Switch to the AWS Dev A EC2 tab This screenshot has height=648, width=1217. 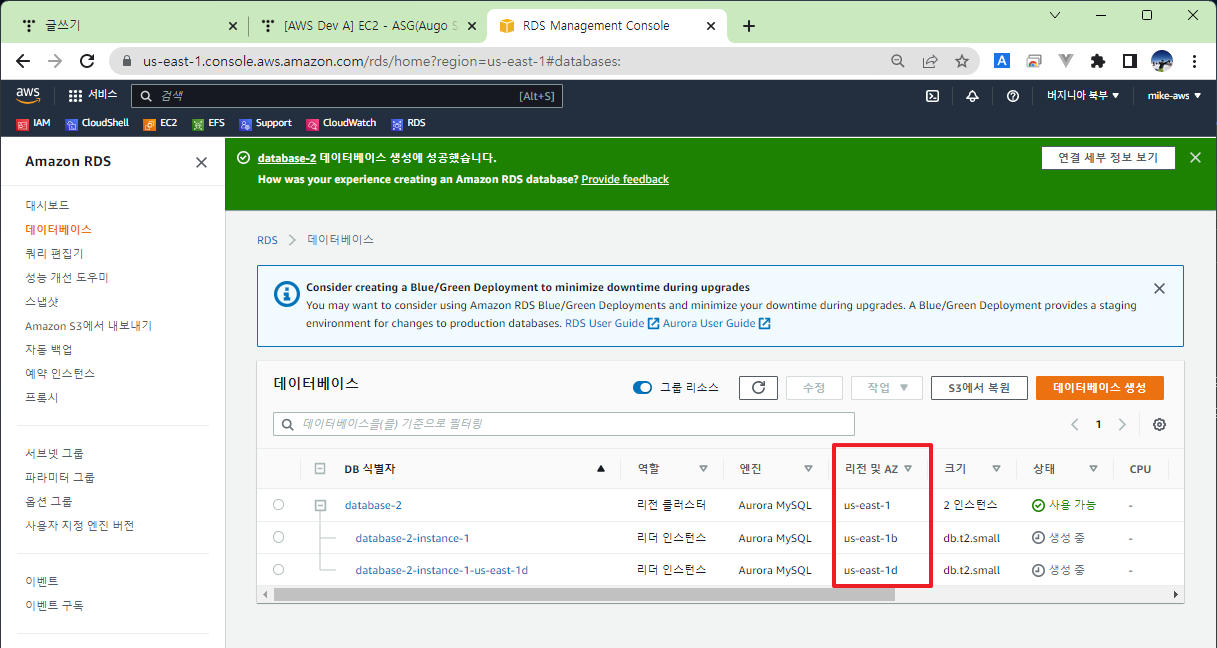pos(366,26)
